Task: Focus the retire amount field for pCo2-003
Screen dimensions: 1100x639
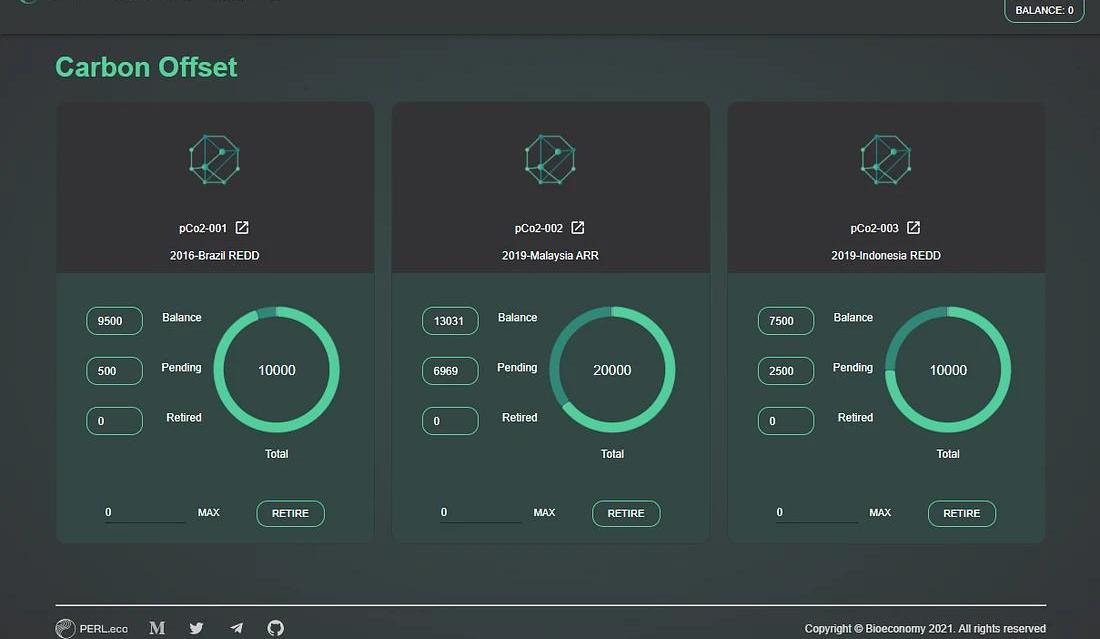Action: (816, 513)
